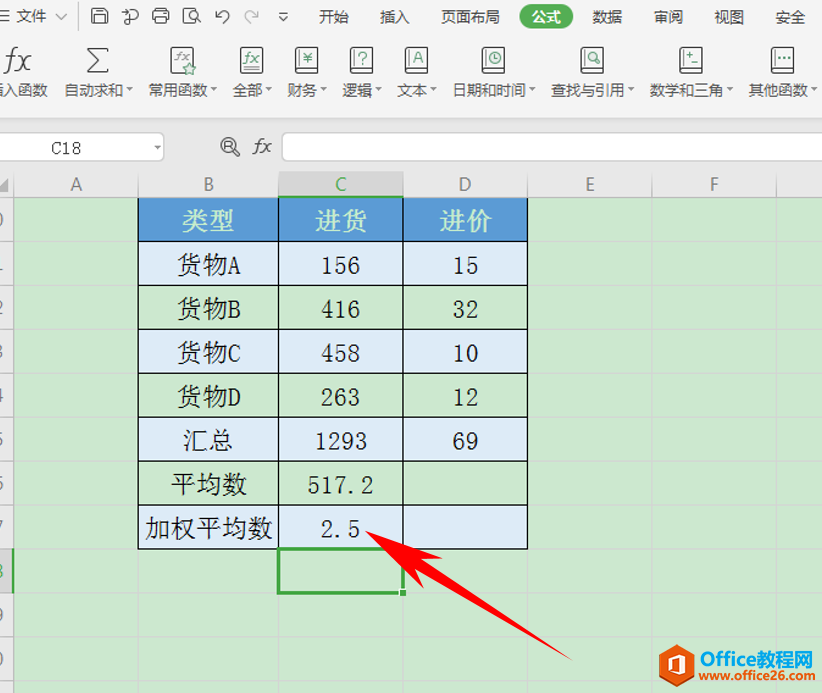Expand the 财务 dropdown arrow

(x=323, y=90)
